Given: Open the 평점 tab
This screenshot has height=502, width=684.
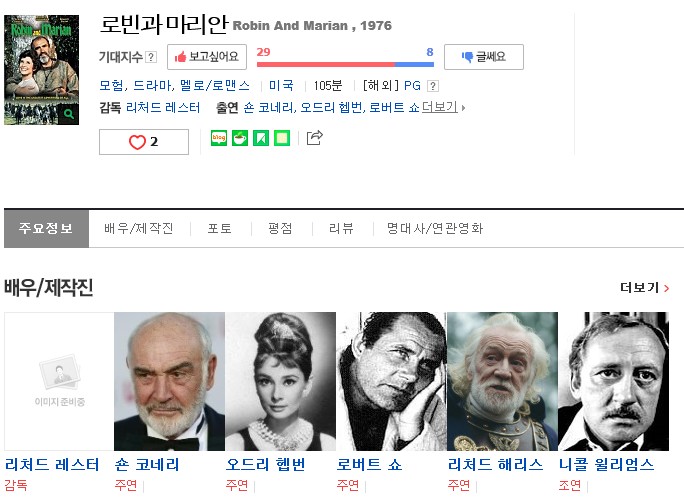Looking at the screenshot, I should 280,229.
